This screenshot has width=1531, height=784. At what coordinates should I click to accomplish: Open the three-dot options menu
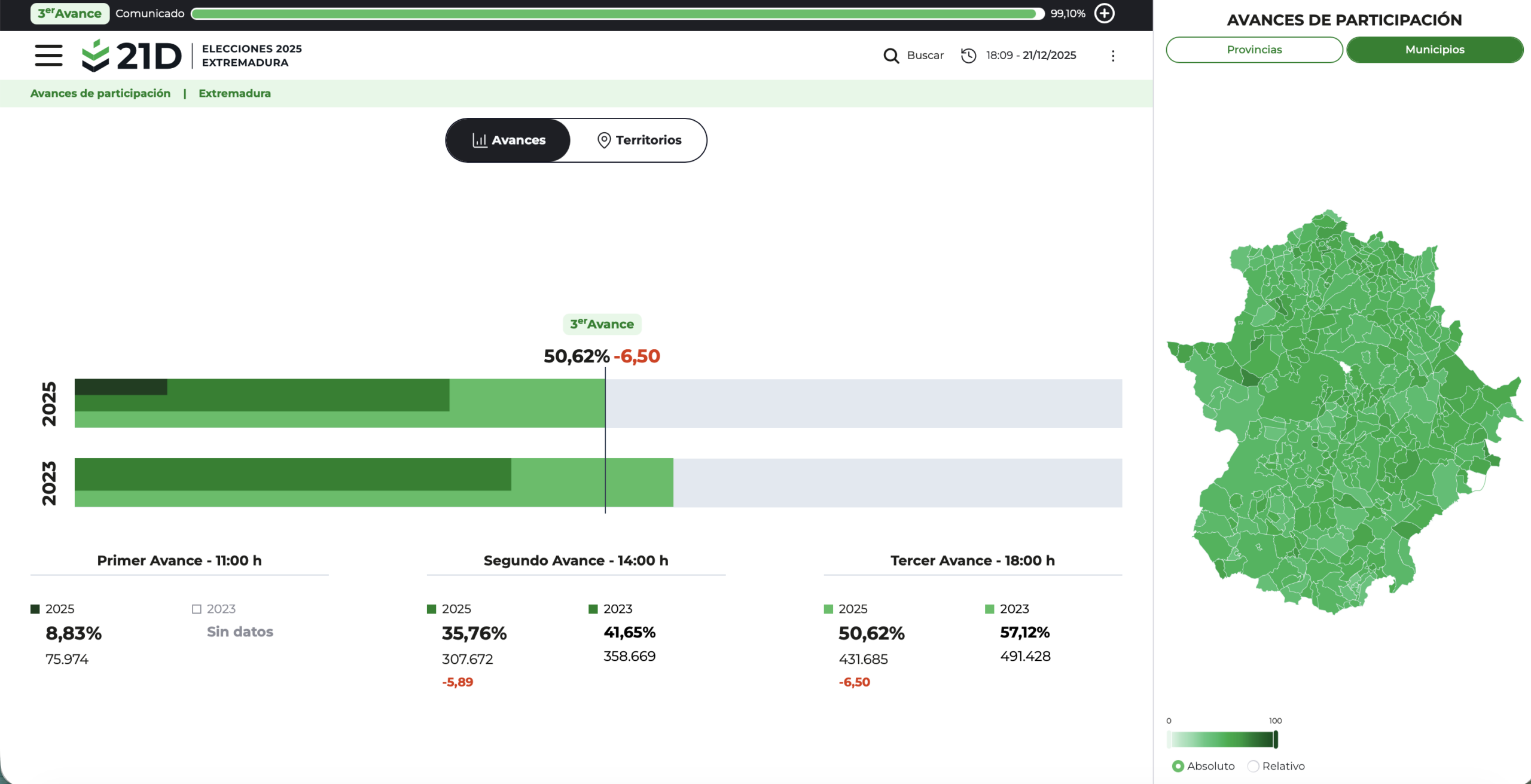[x=1112, y=56]
